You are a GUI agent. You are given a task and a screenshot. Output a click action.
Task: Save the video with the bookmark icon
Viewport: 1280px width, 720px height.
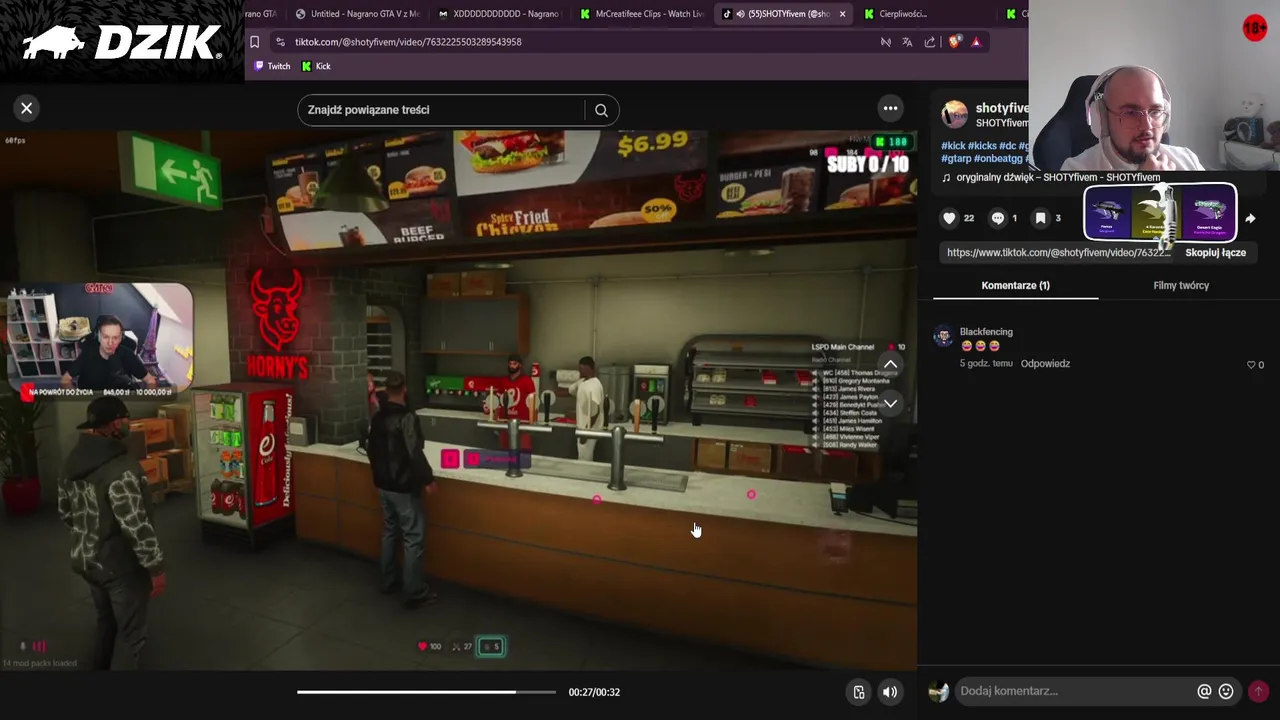(x=1040, y=218)
